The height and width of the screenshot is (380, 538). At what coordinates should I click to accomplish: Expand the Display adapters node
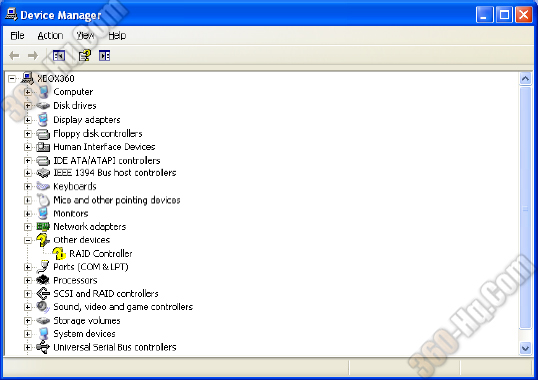(x=28, y=120)
